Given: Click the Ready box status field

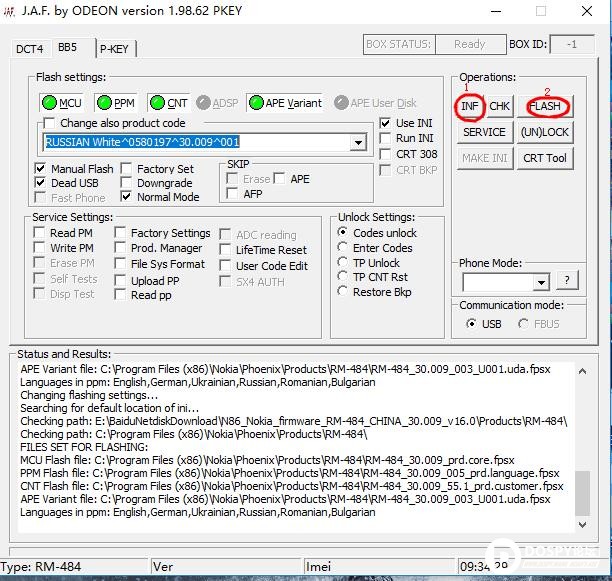Looking at the screenshot, I should pyautogui.click(x=471, y=44).
